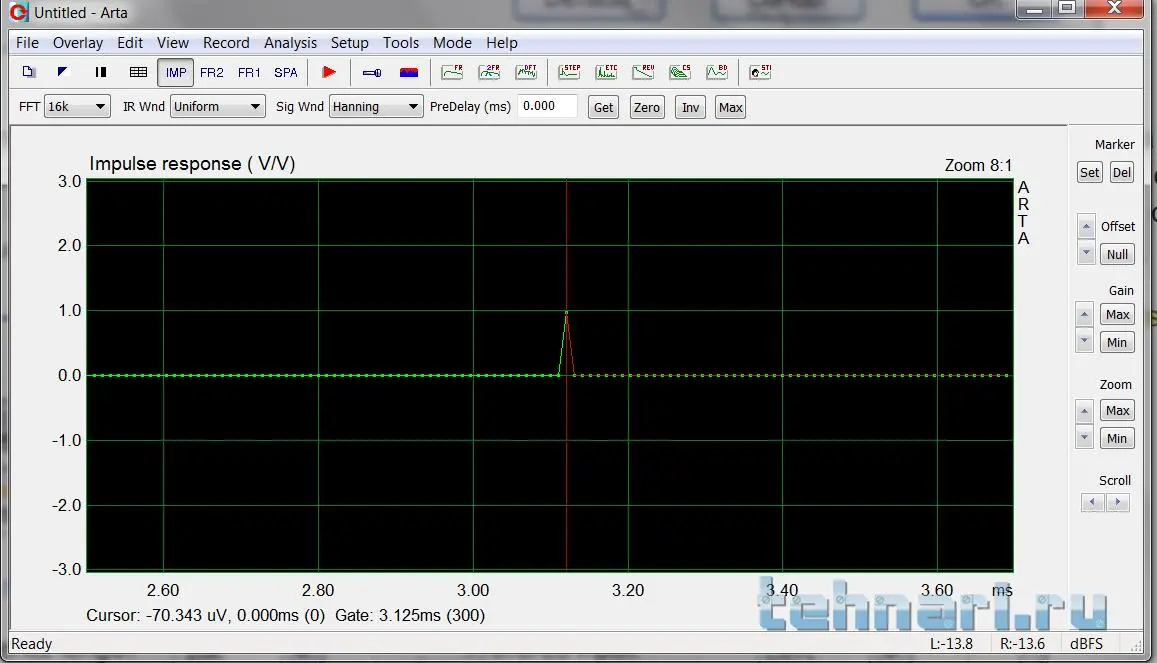This screenshot has width=1157, height=663.
Task: Click the Gain Max button
Action: [x=1117, y=315]
